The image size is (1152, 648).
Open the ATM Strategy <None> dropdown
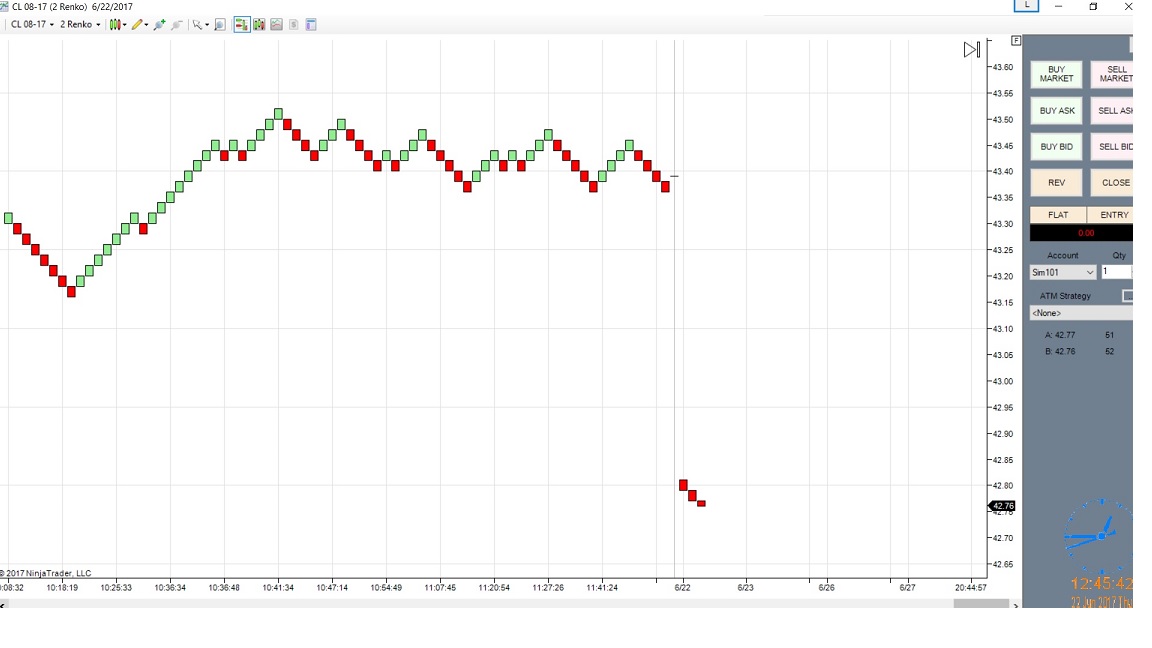tap(1081, 313)
